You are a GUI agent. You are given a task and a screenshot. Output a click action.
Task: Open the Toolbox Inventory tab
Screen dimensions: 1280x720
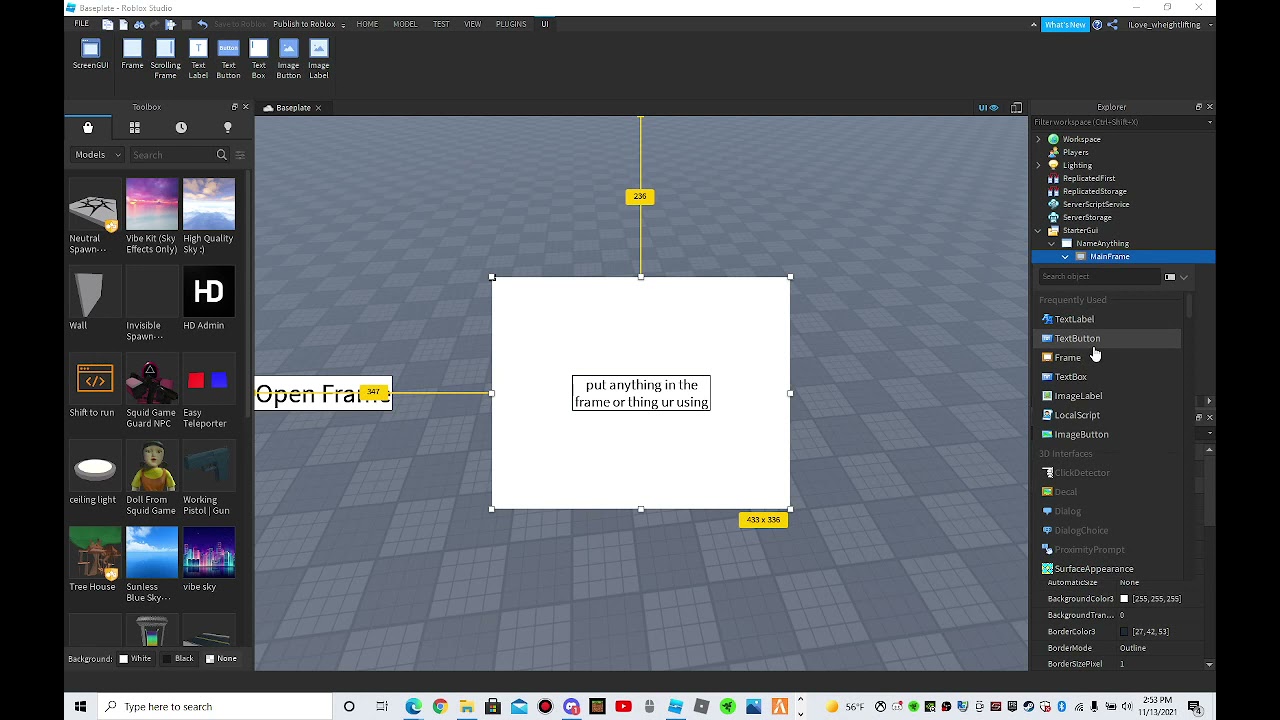pos(134,128)
